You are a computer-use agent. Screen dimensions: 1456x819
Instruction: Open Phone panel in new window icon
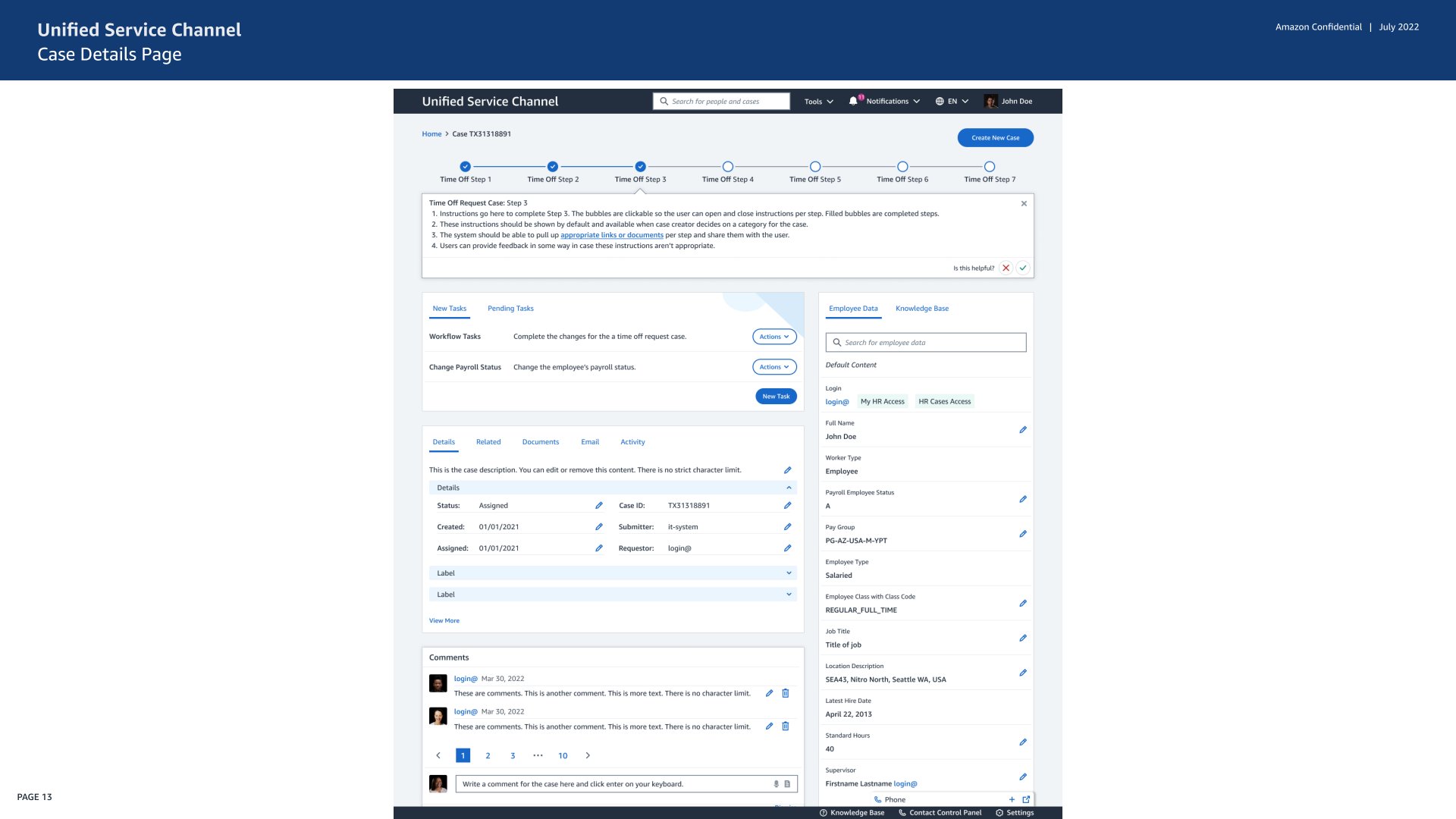pyautogui.click(x=1026, y=799)
